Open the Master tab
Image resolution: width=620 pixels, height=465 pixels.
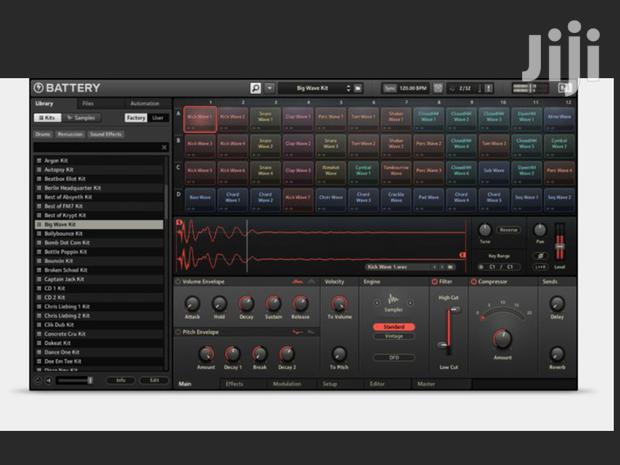click(426, 384)
